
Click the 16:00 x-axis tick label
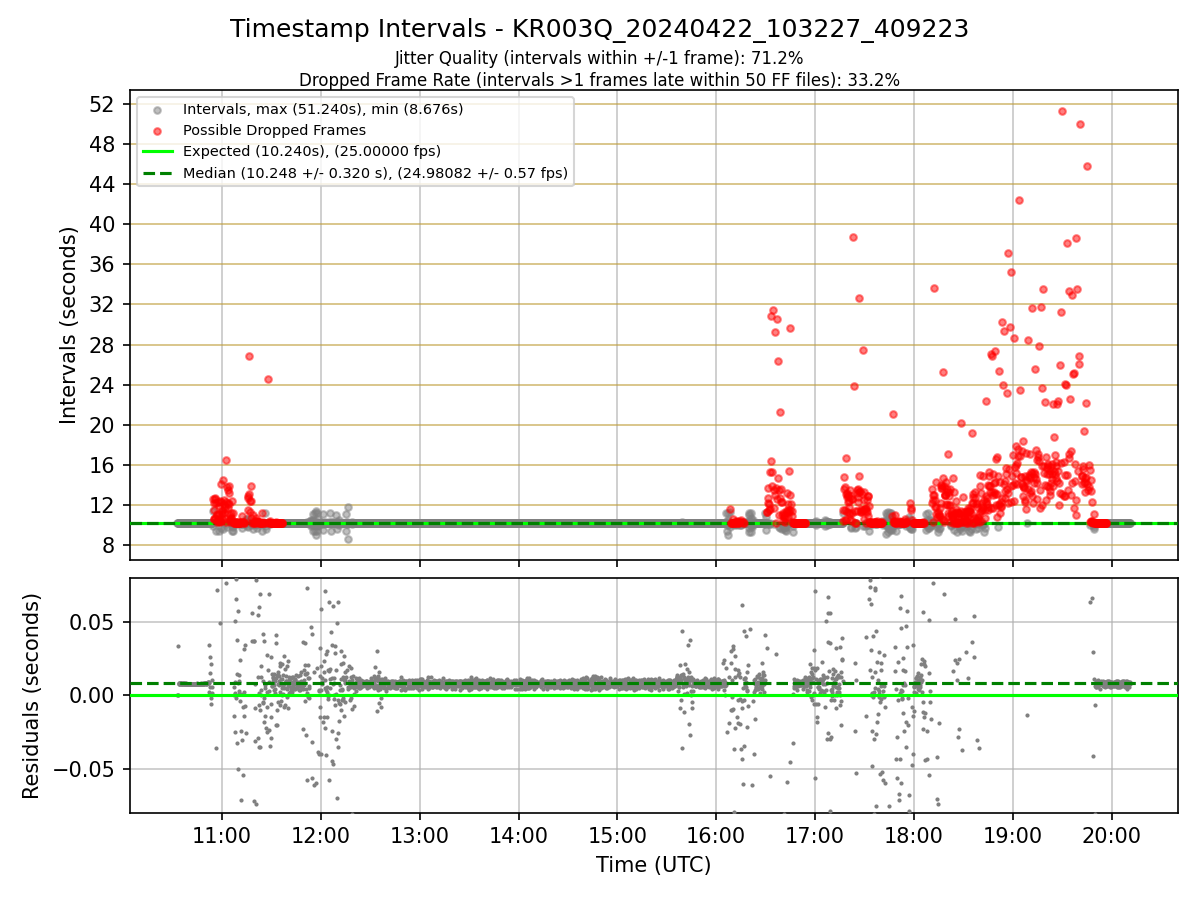(716, 836)
